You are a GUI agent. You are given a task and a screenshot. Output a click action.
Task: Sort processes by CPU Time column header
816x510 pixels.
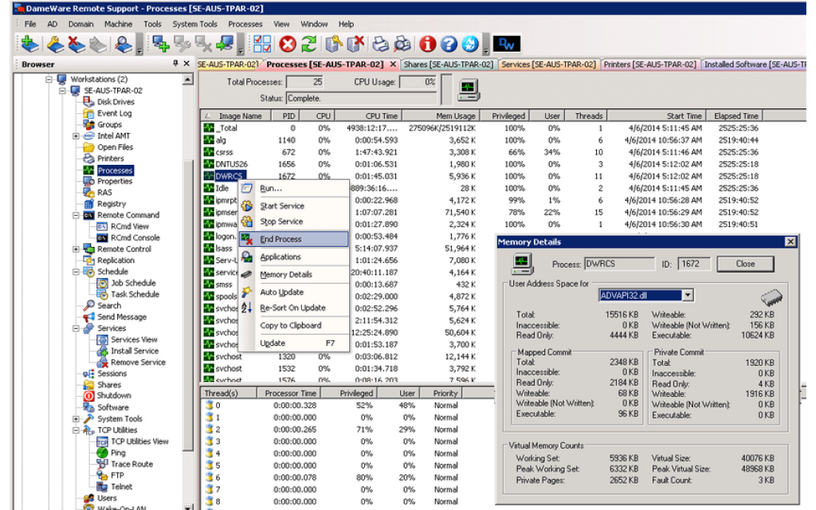368,116
